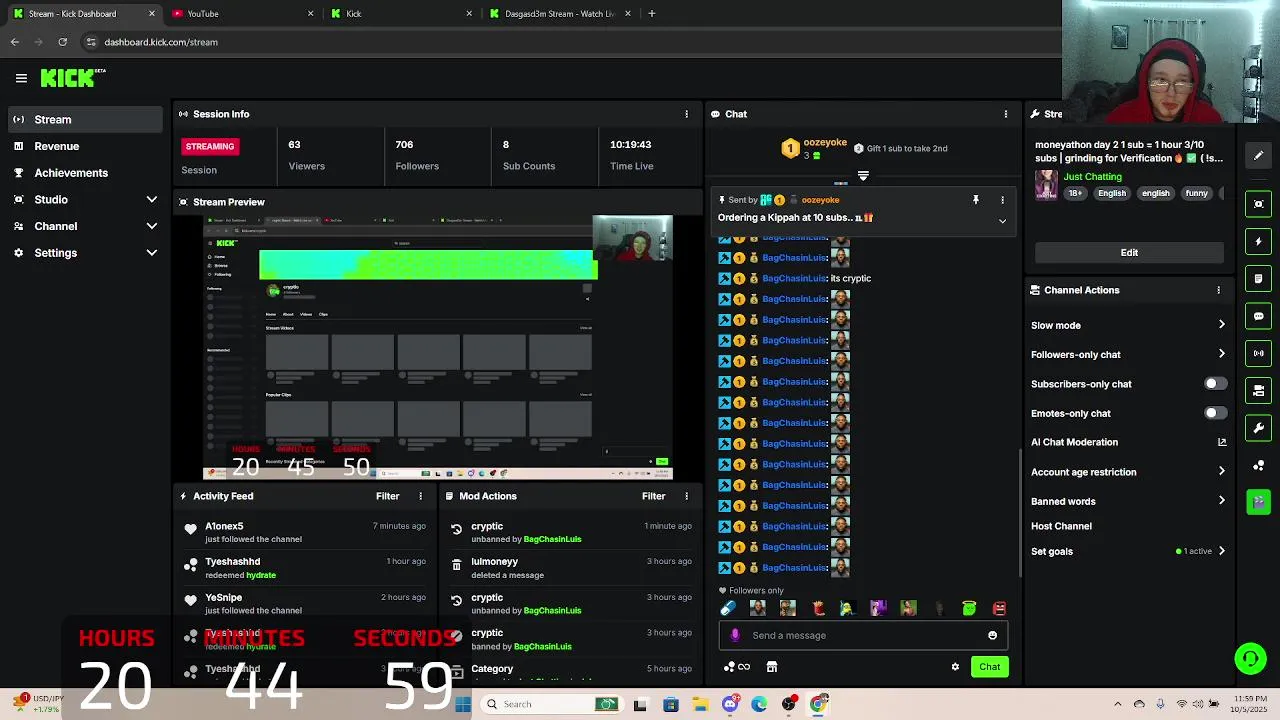Click the chat bubble icon in right sidebar
This screenshot has width=1280, height=720.
(x=1258, y=316)
